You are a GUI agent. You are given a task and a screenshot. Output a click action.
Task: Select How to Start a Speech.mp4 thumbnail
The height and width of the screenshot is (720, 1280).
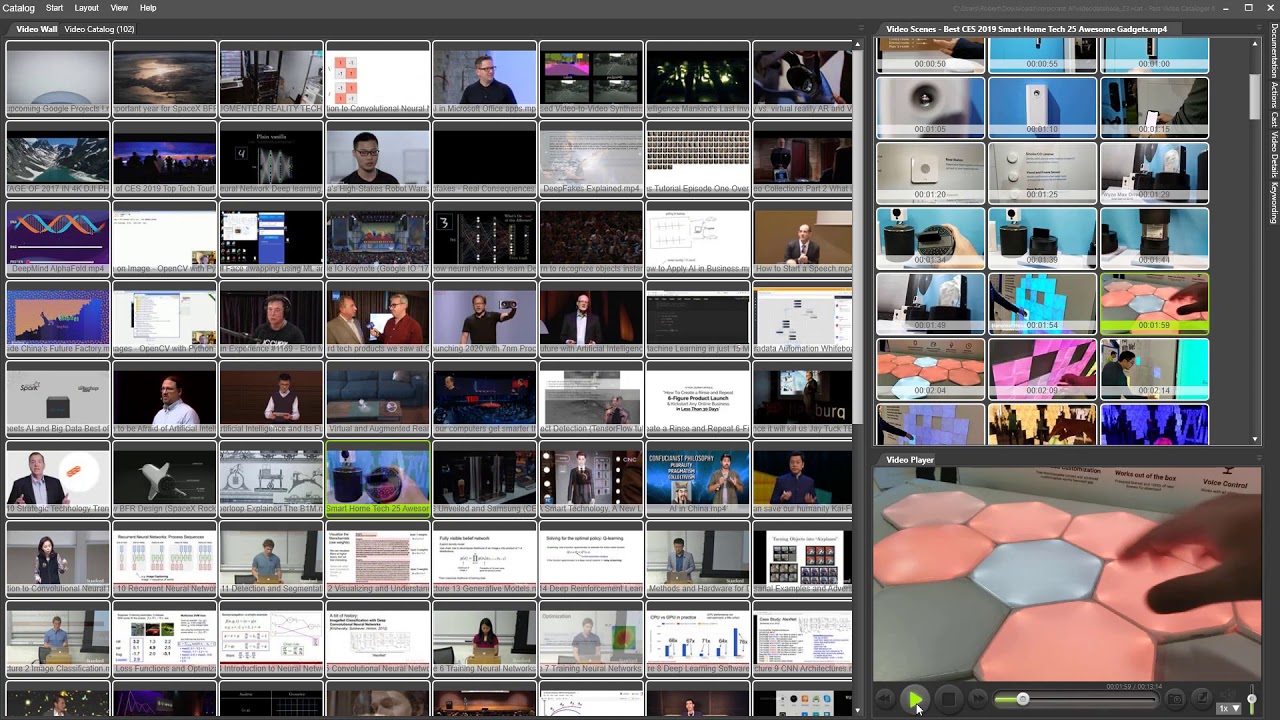click(x=802, y=240)
